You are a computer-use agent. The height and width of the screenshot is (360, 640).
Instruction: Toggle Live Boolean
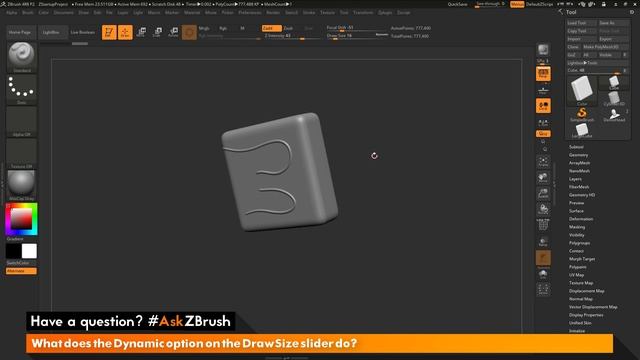[82, 32]
